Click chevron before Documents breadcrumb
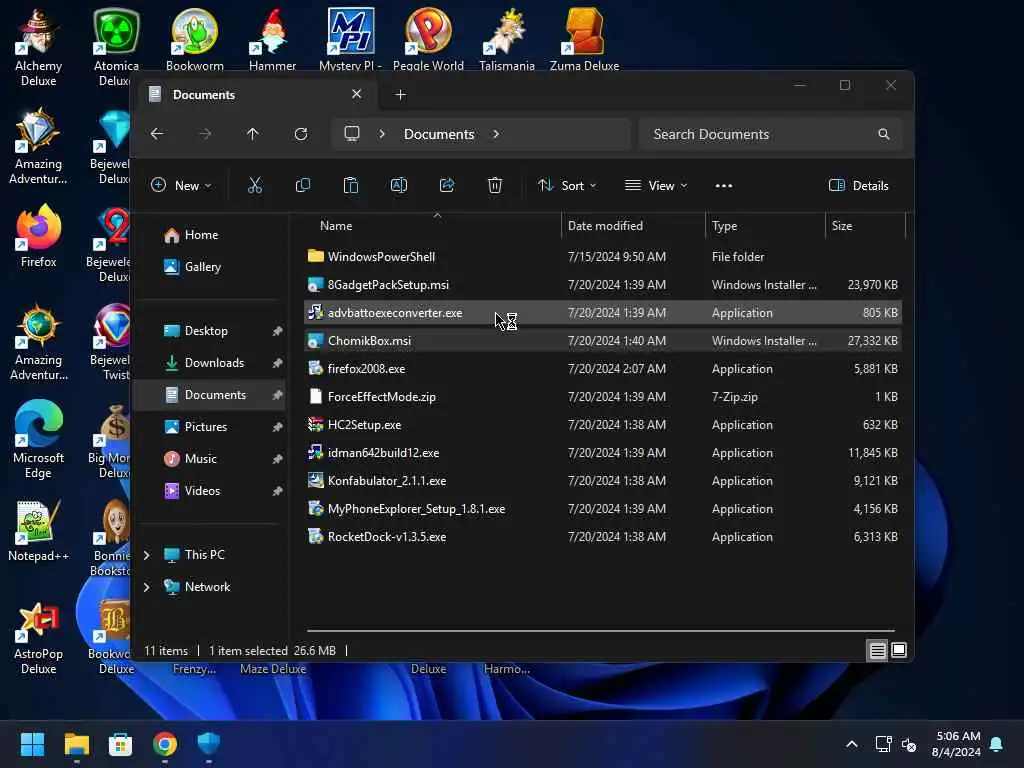 coord(382,134)
